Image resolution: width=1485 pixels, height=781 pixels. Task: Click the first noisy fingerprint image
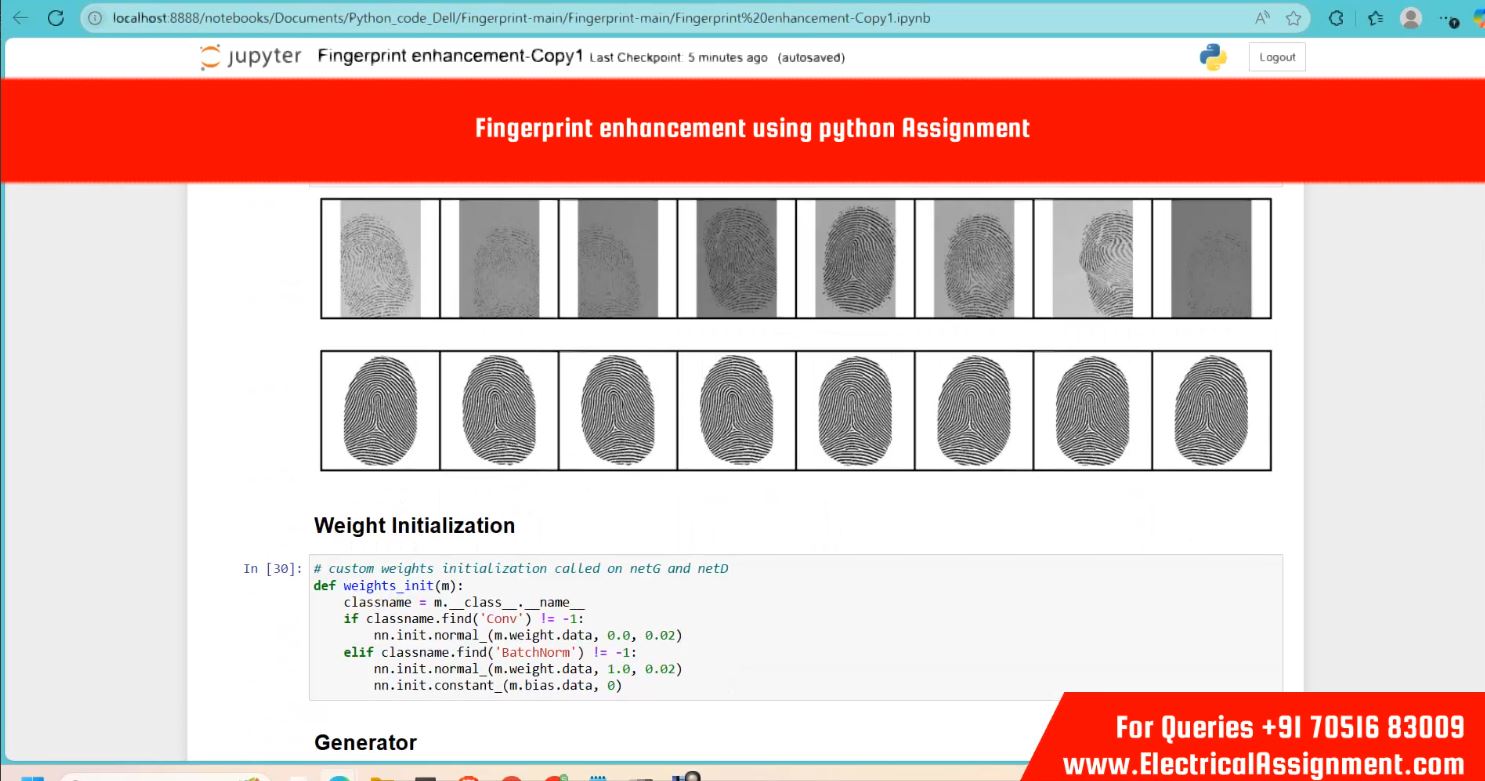coord(380,259)
